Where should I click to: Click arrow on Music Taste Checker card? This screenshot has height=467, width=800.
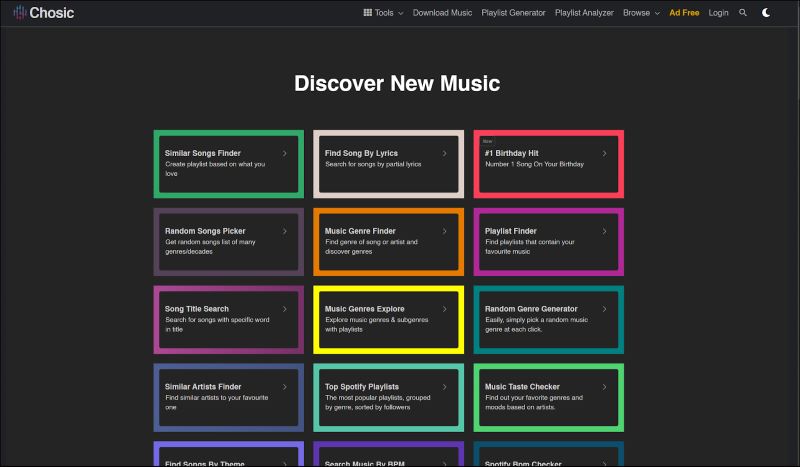tap(605, 387)
